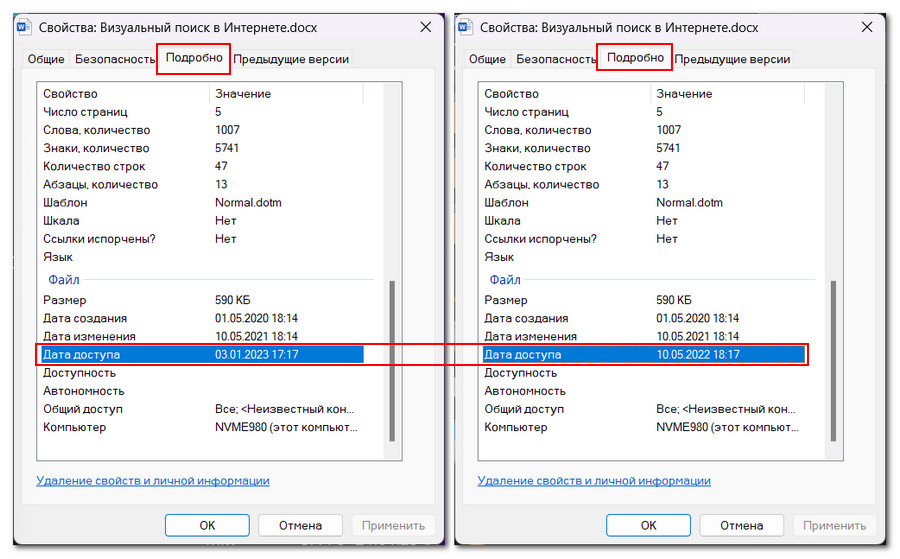Select Количество строк row in right dialog
The height and width of the screenshot is (559, 900).
(x=642, y=166)
